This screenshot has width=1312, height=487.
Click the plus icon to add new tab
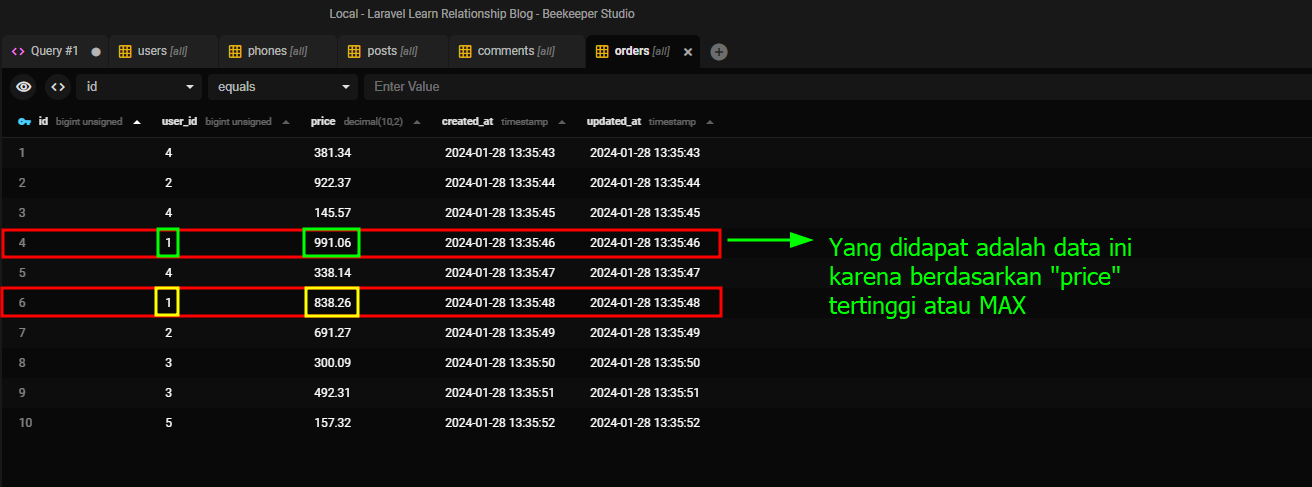pyautogui.click(x=719, y=52)
